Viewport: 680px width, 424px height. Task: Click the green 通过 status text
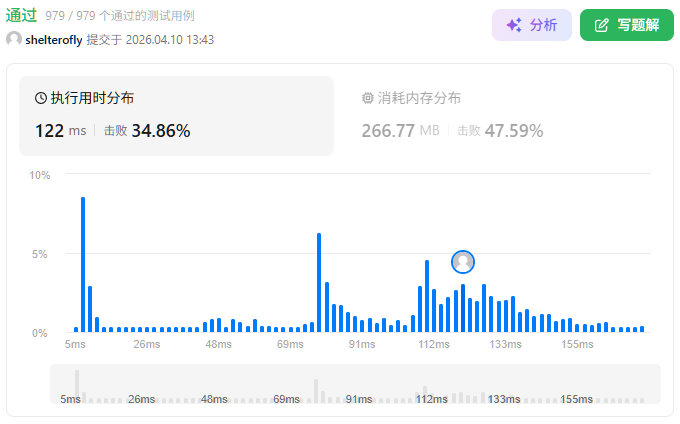click(22, 16)
